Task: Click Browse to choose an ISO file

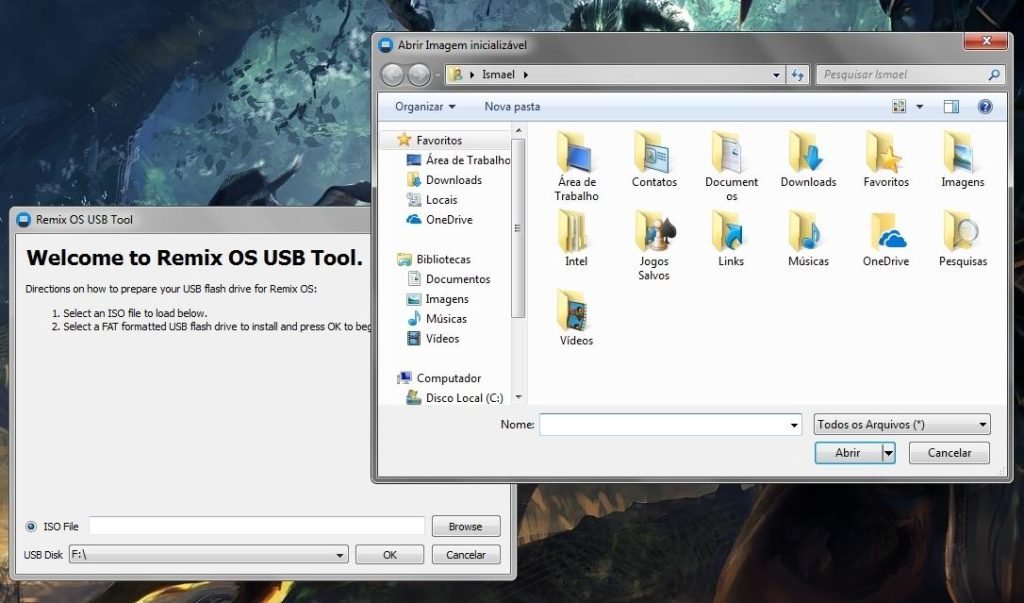Action: [466, 525]
